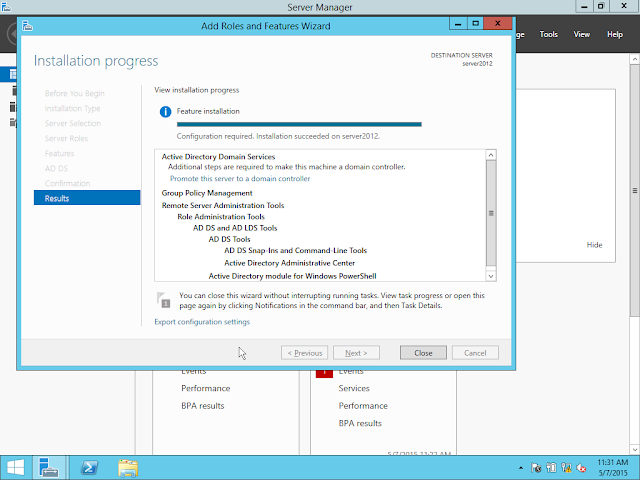
Task: Open the Tools menu in Server Manager
Action: (549, 35)
